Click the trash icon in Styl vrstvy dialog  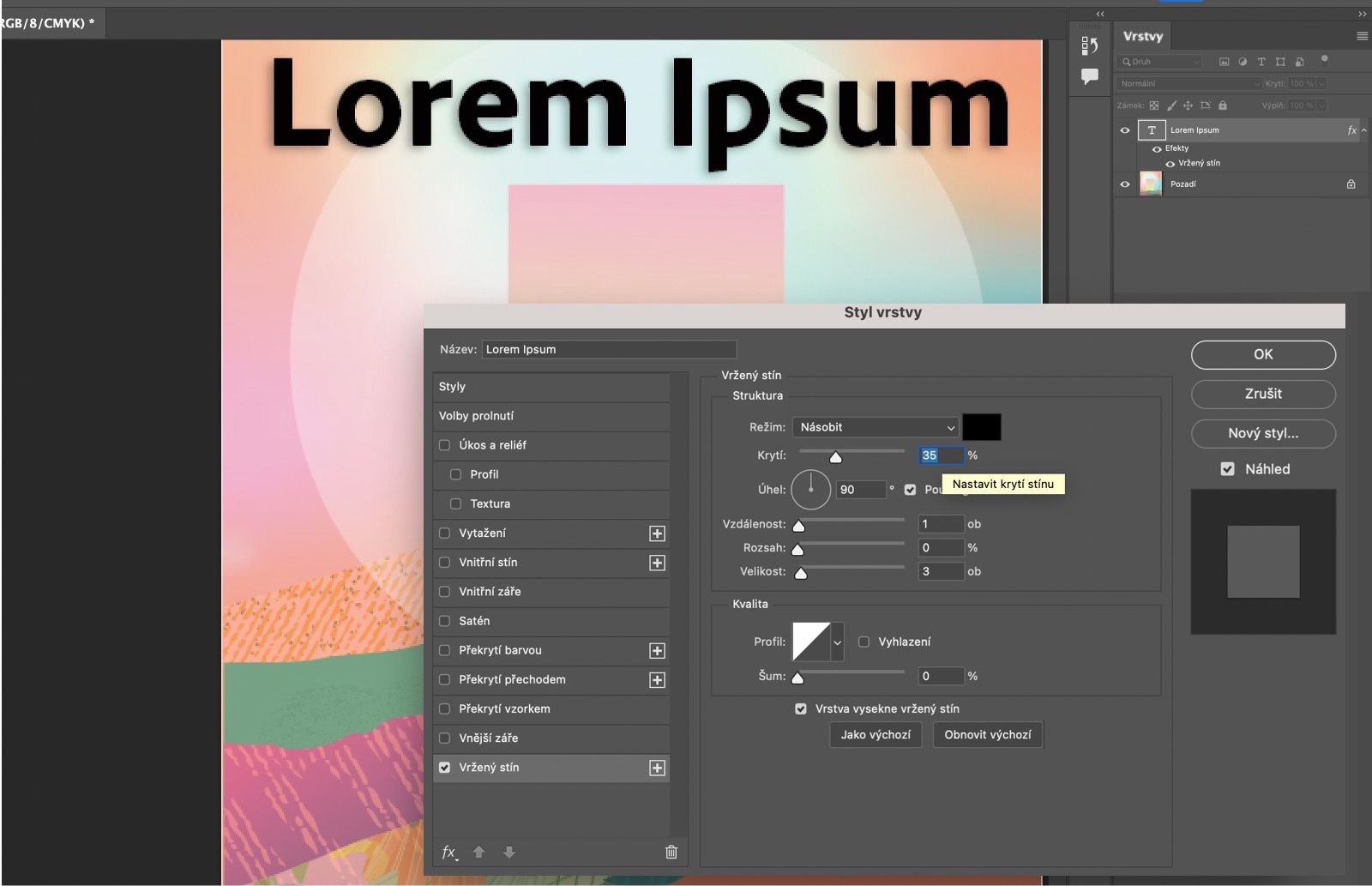click(671, 852)
